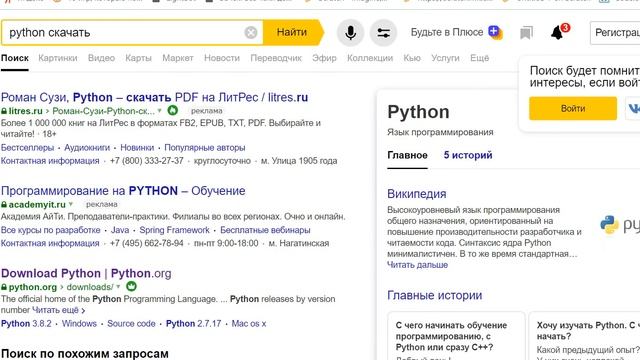Open the Аудиокниги sitelink
640x360 pixels.
pyautogui.click(x=87, y=147)
